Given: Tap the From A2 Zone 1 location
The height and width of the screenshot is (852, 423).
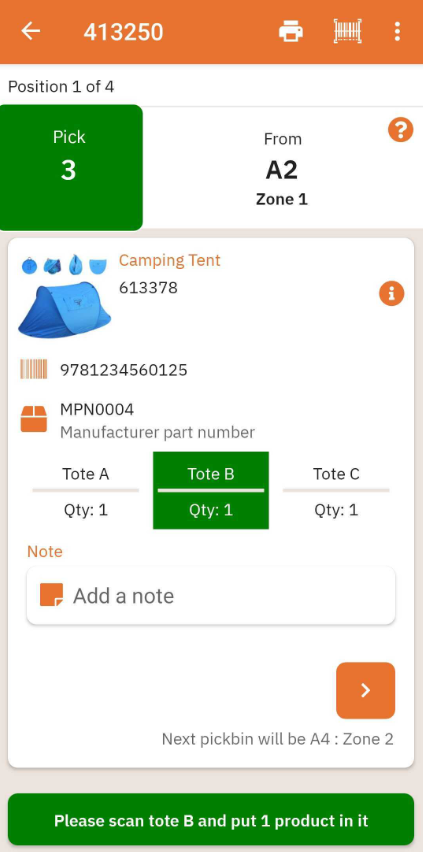Looking at the screenshot, I should coord(282,170).
